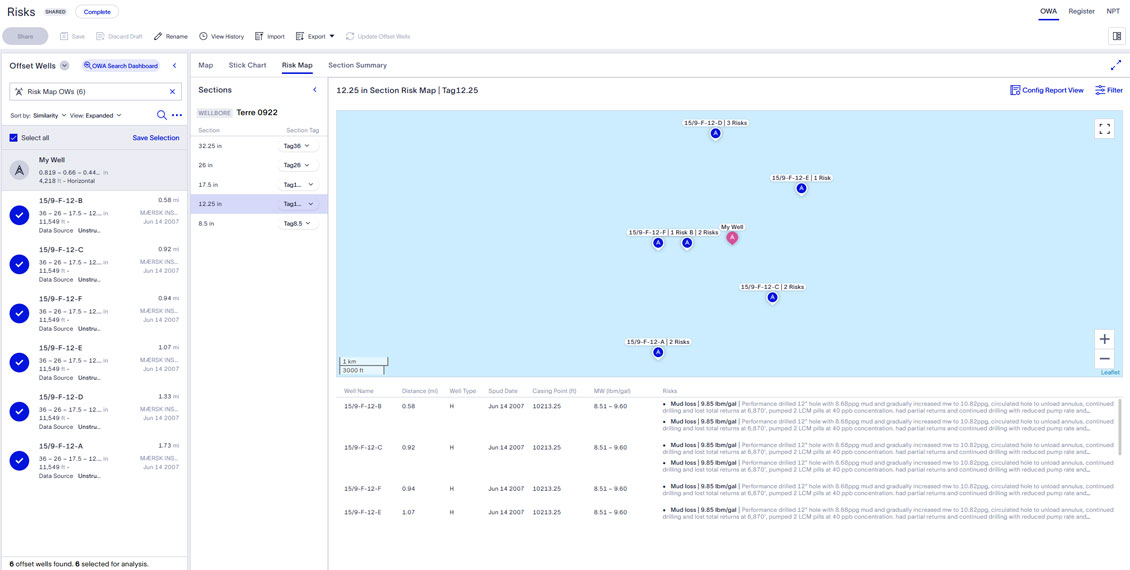
Task: Select the Risk Map tab
Action: coord(297,65)
